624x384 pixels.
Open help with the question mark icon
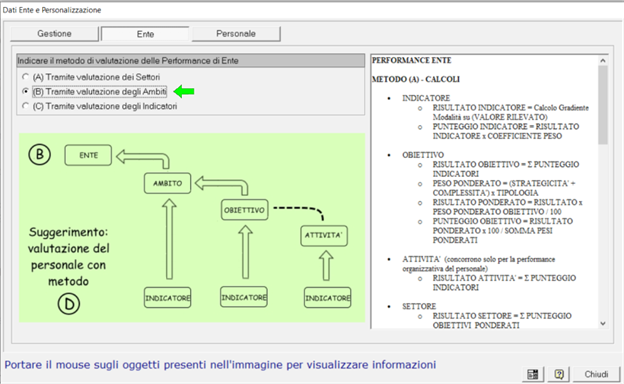coord(559,374)
